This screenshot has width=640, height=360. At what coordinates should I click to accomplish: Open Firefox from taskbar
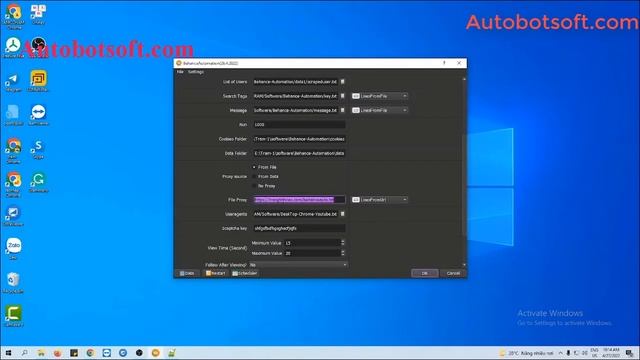click(x=58, y=353)
